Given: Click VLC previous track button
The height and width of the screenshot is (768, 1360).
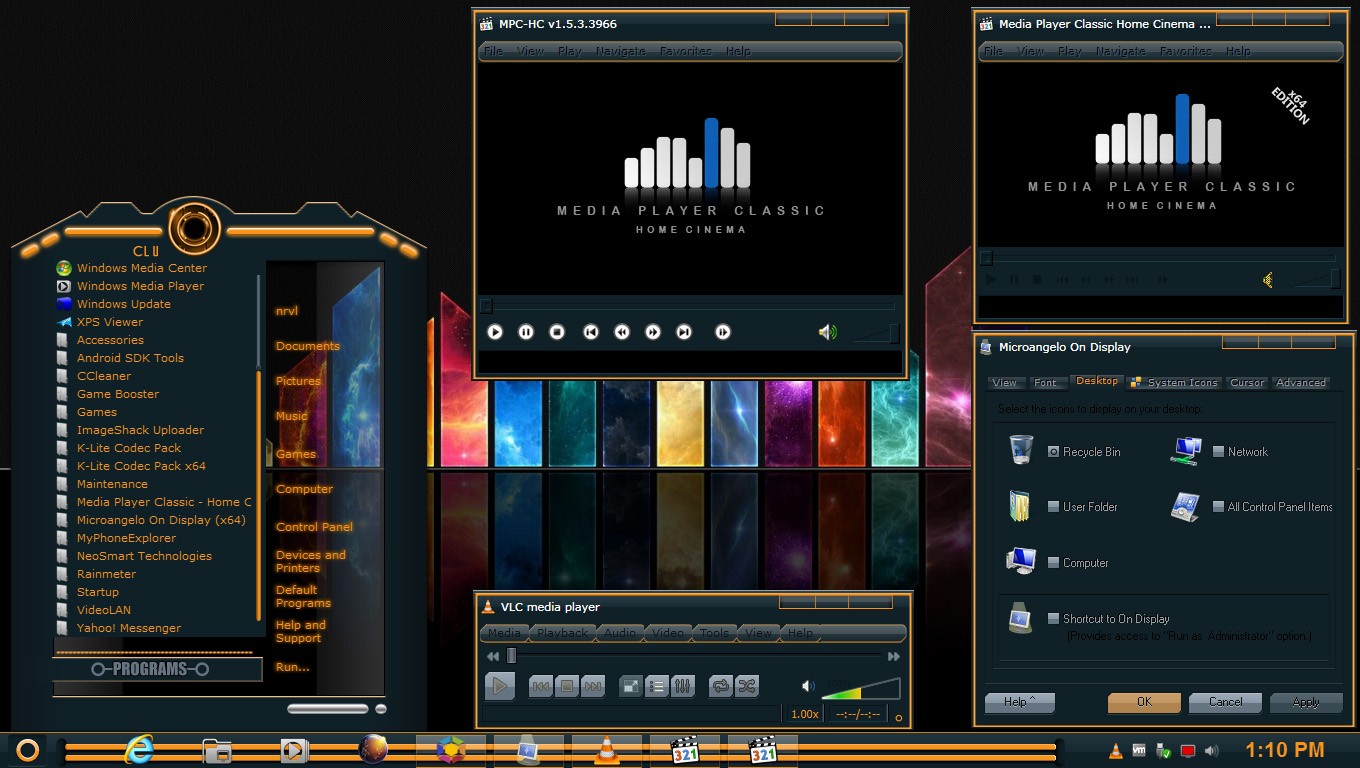Looking at the screenshot, I should [541, 686].
